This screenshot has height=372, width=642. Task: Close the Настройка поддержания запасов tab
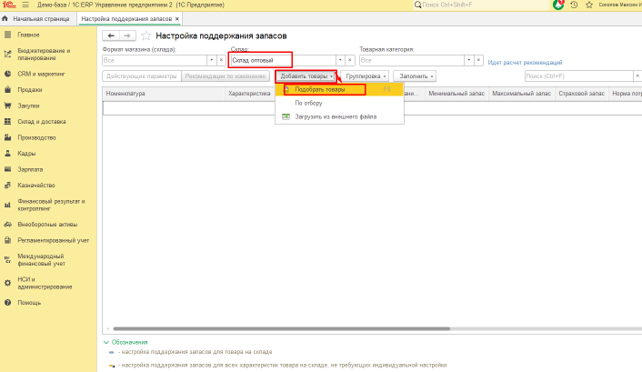click(x=177, y=19)
